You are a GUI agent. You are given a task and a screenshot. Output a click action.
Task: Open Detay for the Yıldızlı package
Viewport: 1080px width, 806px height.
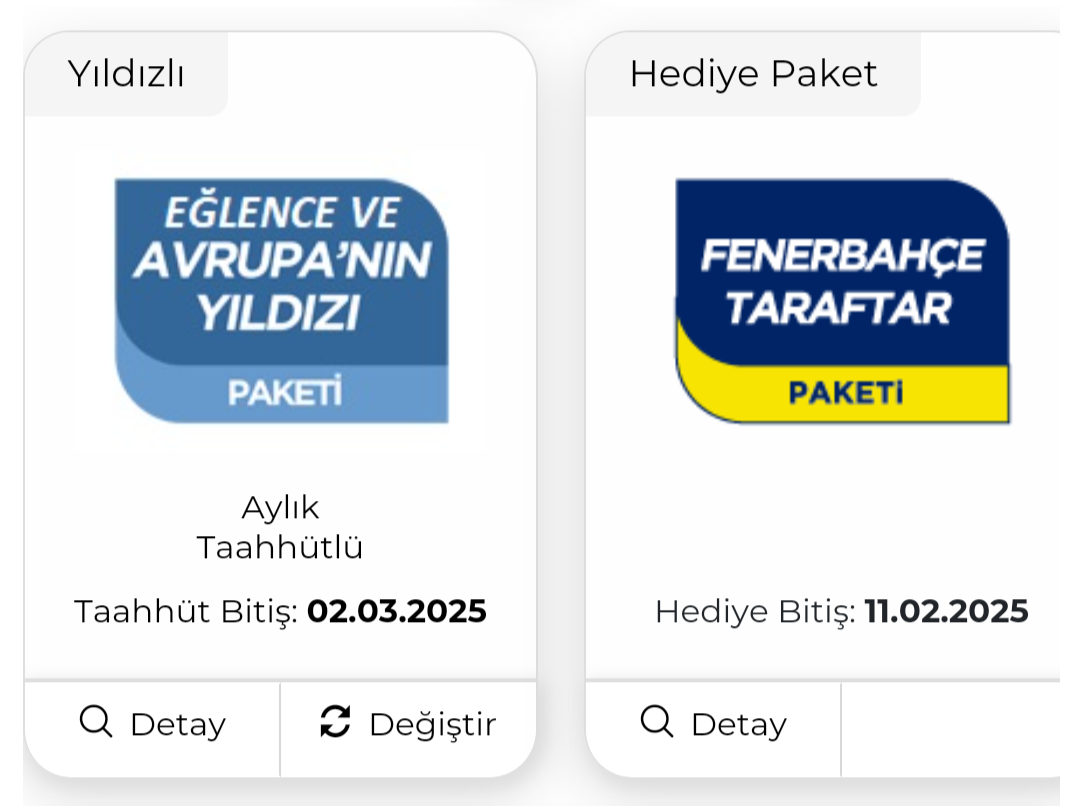pos(153,724)
